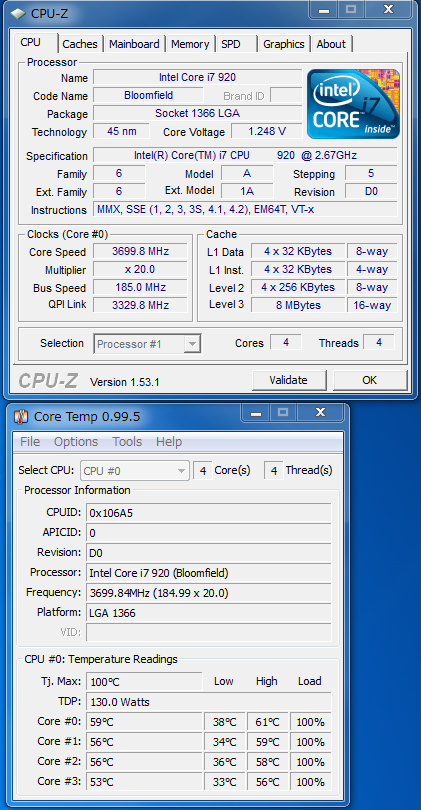Click the Core #3 load 100%
The image size is (421, 810).
click(x=310, y=782)
